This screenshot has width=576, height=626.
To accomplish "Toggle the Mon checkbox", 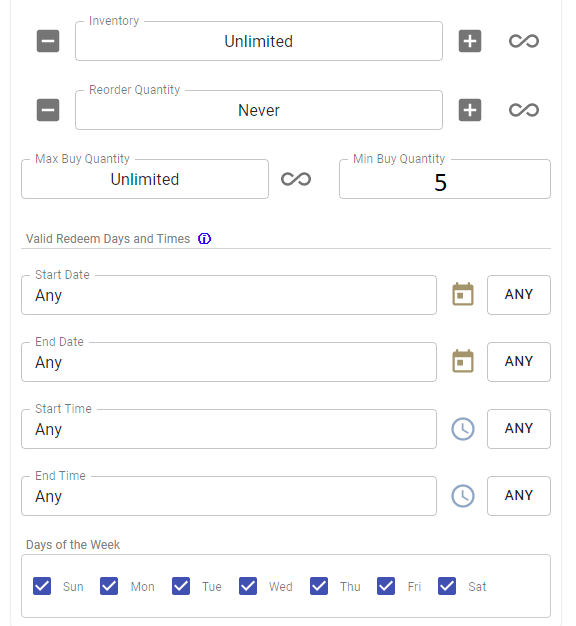I will tap(109, 586).
